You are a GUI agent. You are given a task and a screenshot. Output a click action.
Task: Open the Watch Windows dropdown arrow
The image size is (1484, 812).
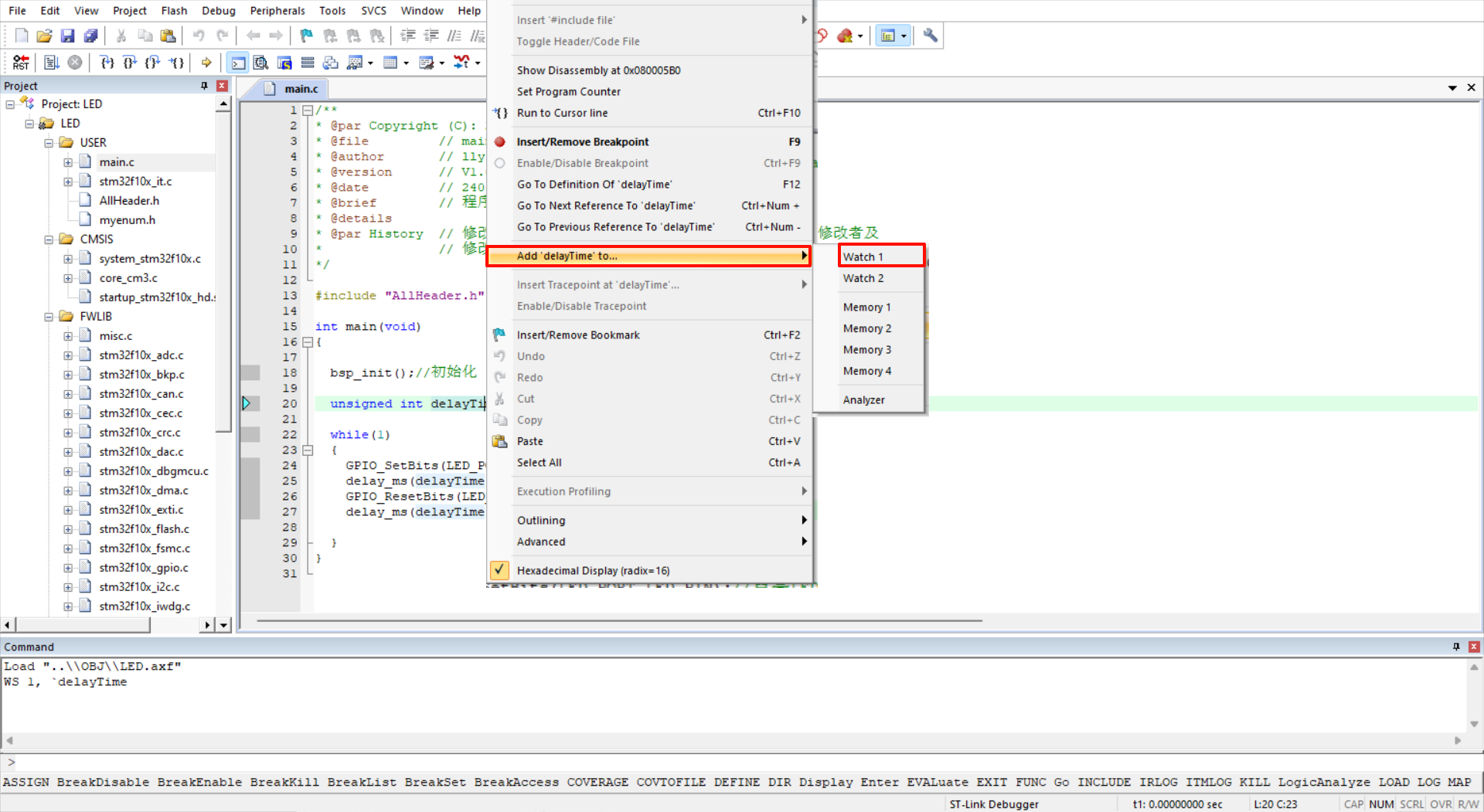coord(370,63)
